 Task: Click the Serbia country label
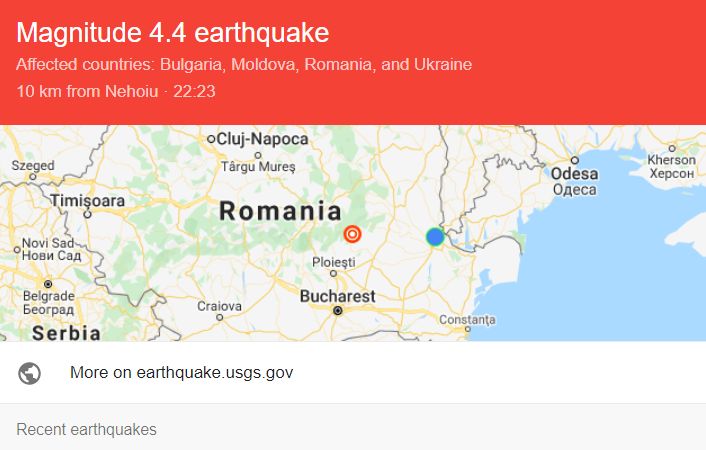[x=66, y=334]
